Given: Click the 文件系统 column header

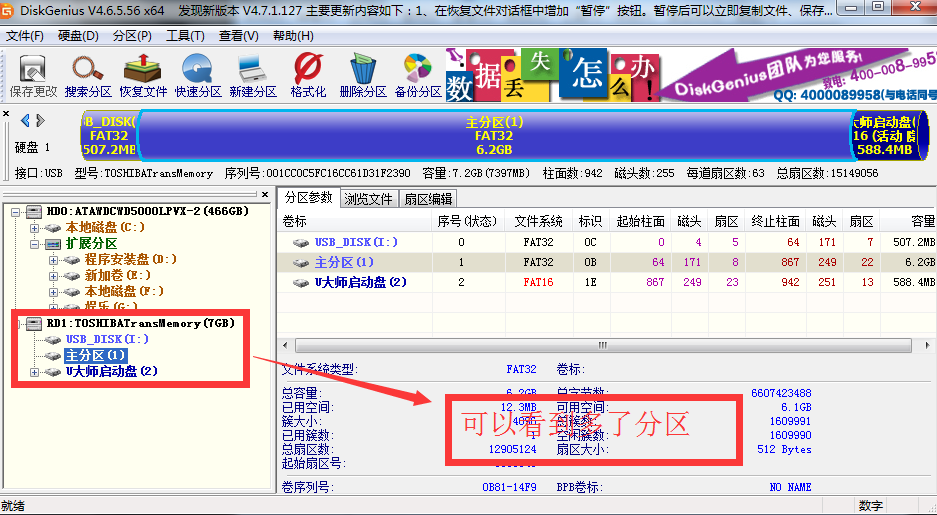Looking at the screenshot, I should coord(538,222).
